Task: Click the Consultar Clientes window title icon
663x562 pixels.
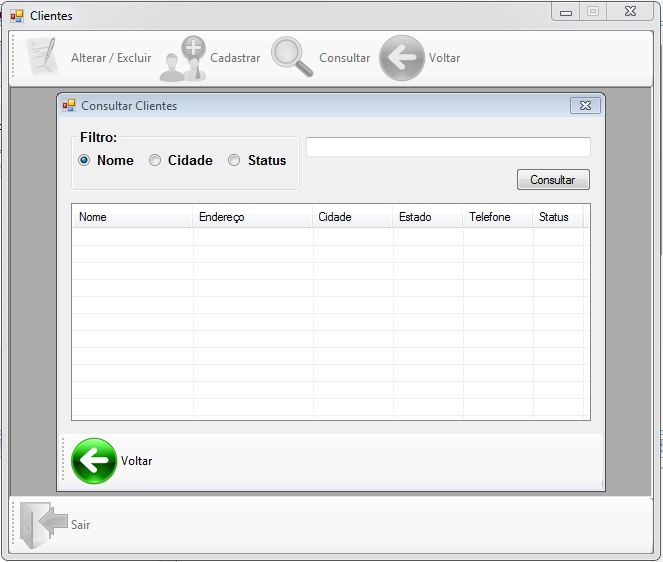Action: 69,105
